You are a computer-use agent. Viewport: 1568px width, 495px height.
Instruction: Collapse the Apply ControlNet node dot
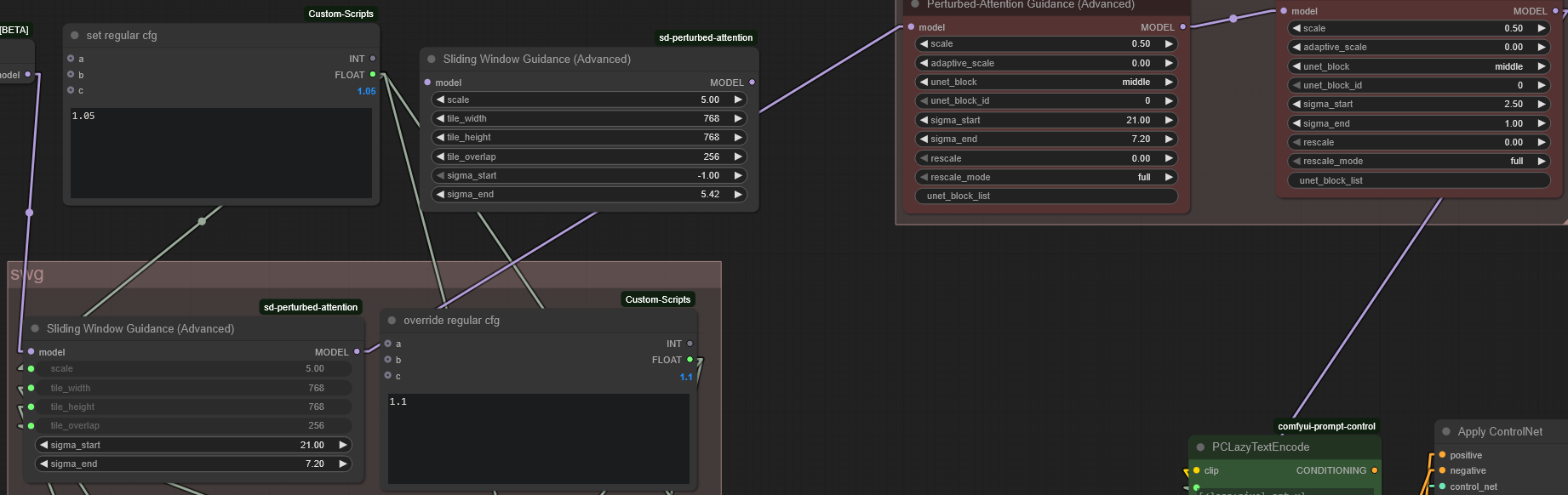coord(1446,432)
